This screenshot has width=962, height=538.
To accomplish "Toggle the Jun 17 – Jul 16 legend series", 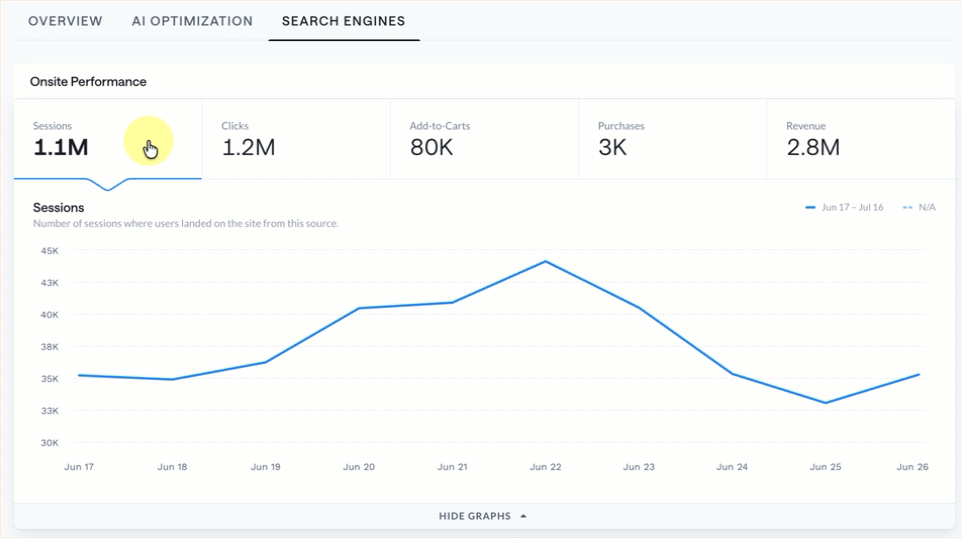I will 844,207.
